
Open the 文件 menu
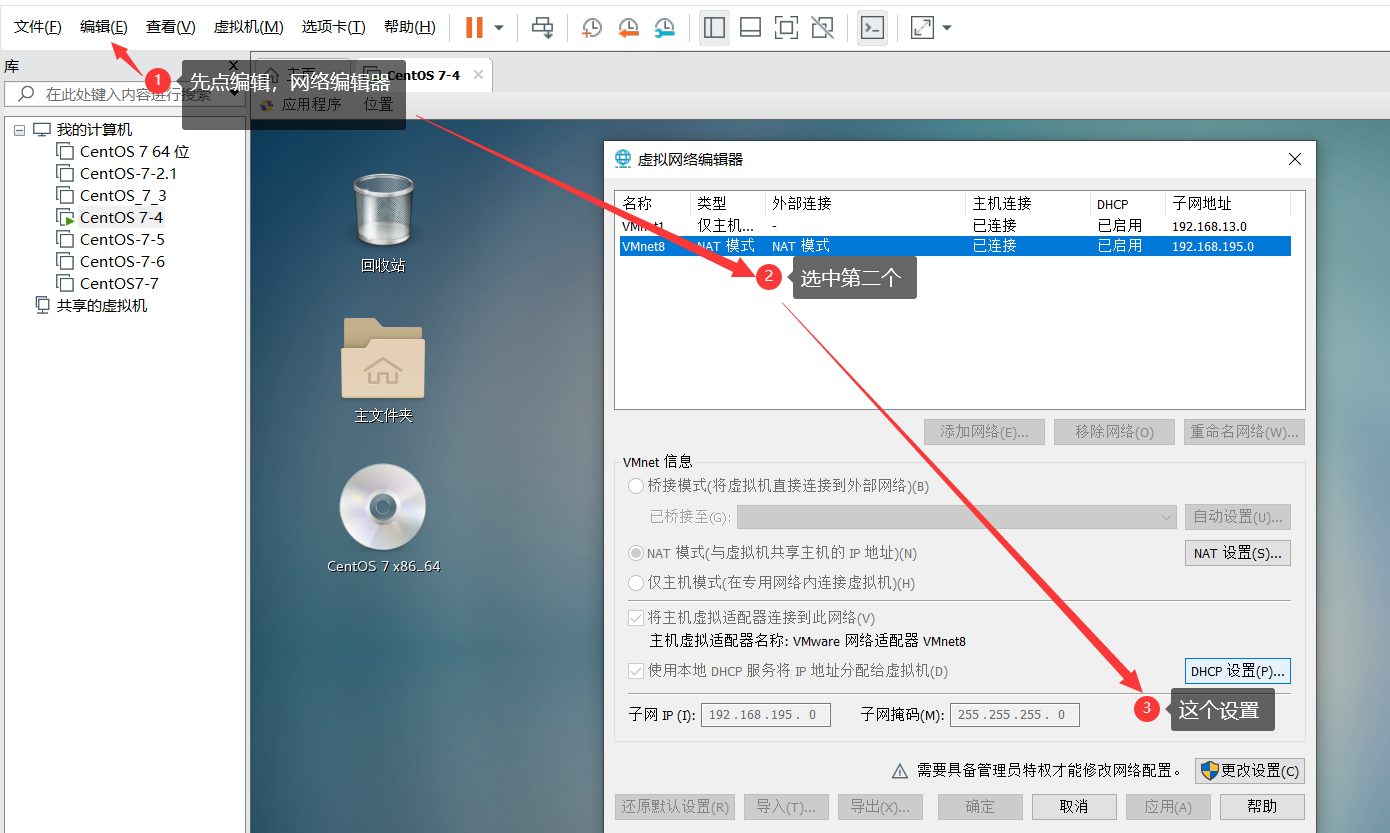pos(38,27)
